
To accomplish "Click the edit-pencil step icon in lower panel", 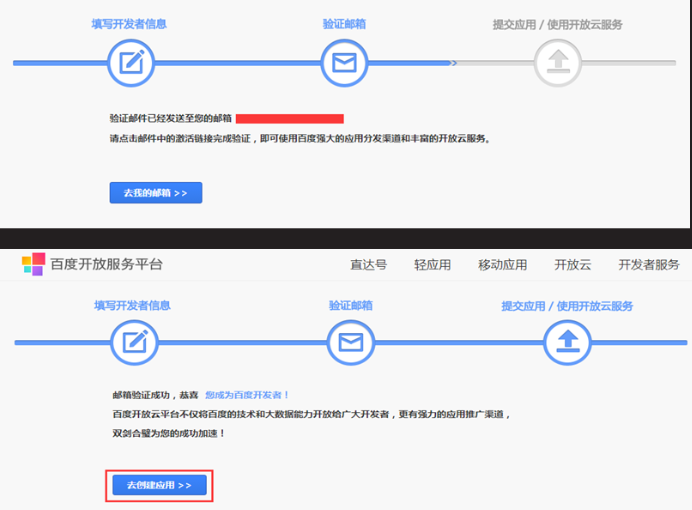I will [135, 342].
